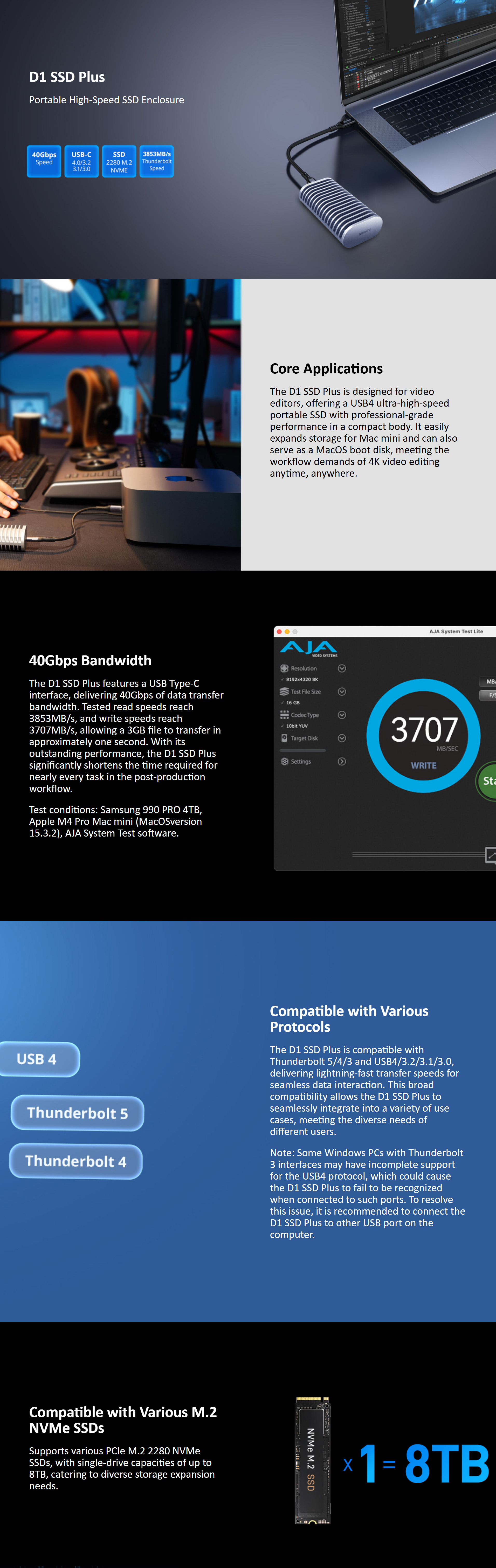Click the Thunderbolt 5 pill

pyautogui.click(x=77, y=1113)
